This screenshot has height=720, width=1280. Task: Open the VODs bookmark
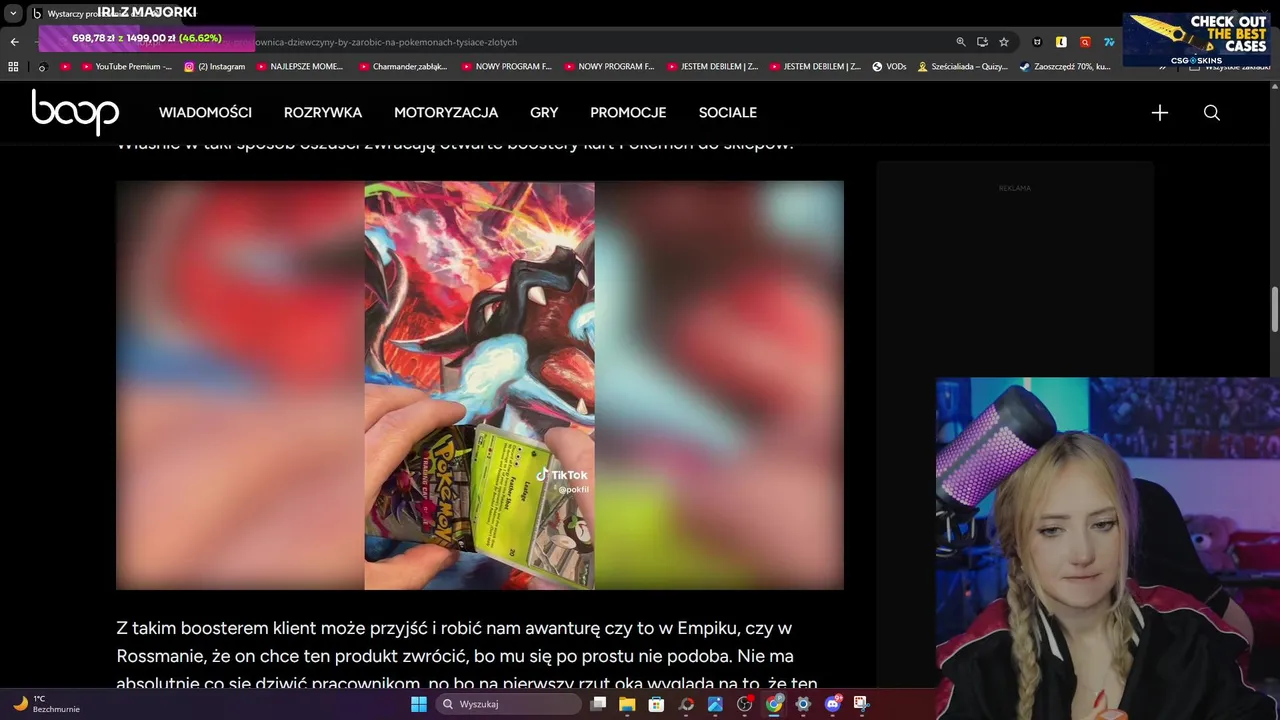click(x=889, y=67)
